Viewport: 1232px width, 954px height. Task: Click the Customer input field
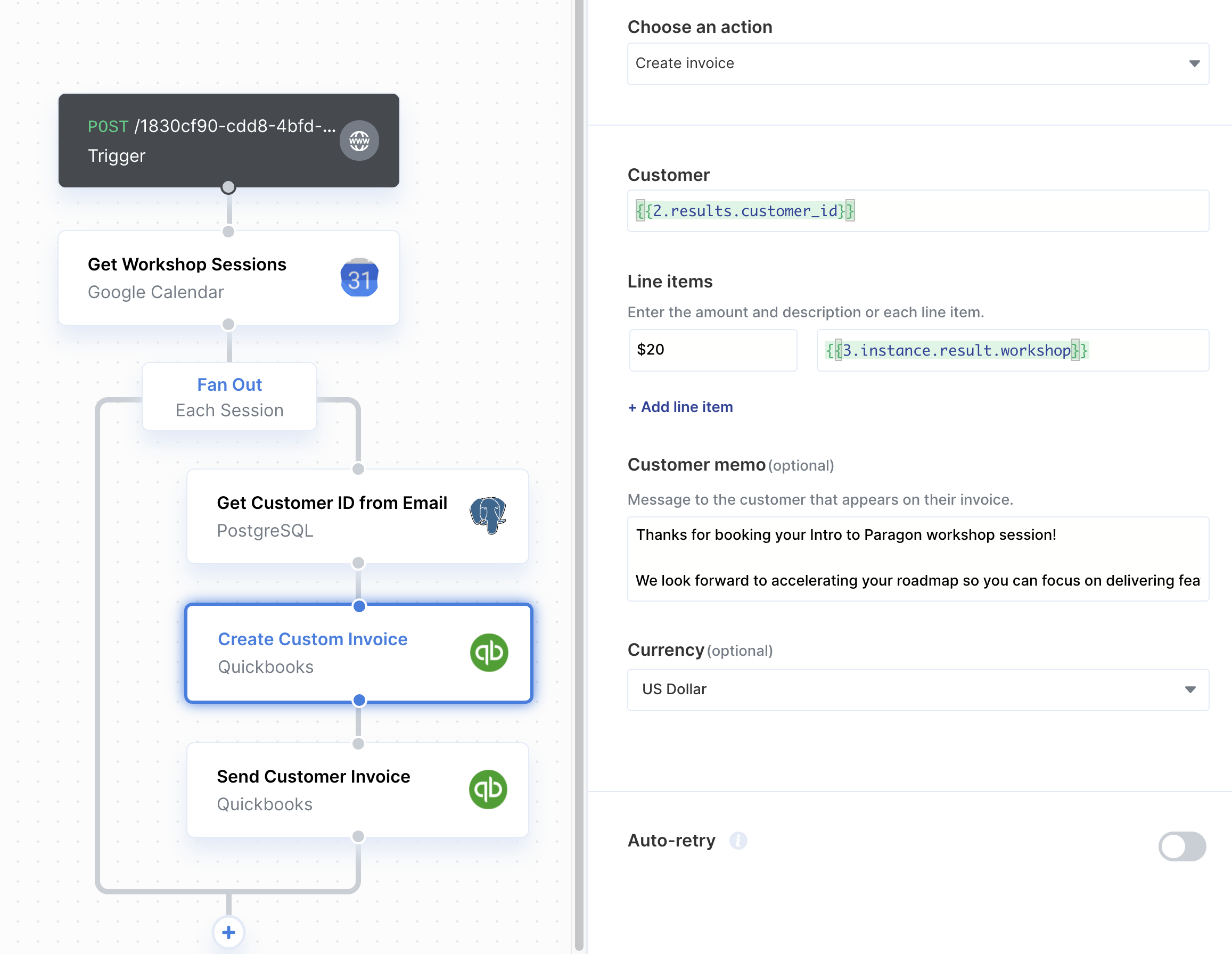coord(918,211)
